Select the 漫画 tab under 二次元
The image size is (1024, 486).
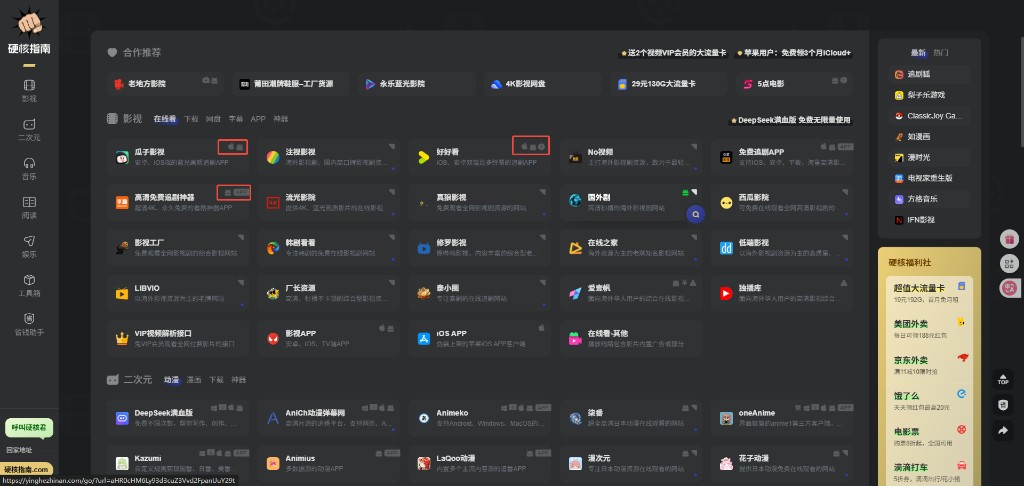click(194, 380)
